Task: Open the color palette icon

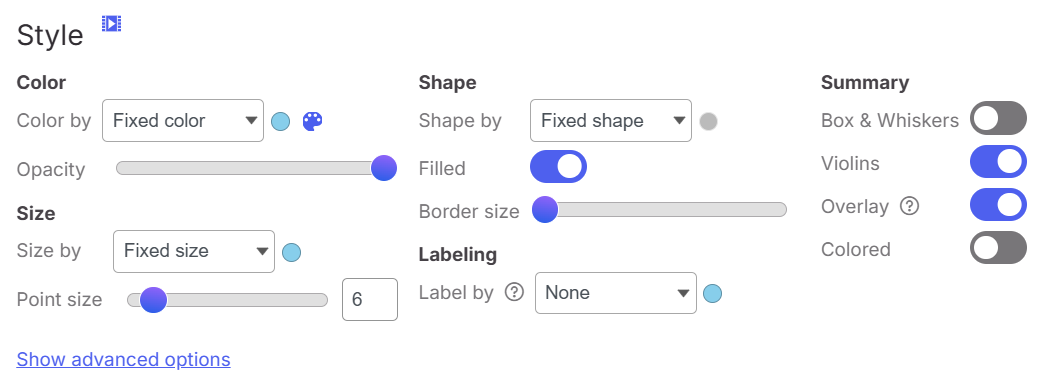Action: coord(312,122)
